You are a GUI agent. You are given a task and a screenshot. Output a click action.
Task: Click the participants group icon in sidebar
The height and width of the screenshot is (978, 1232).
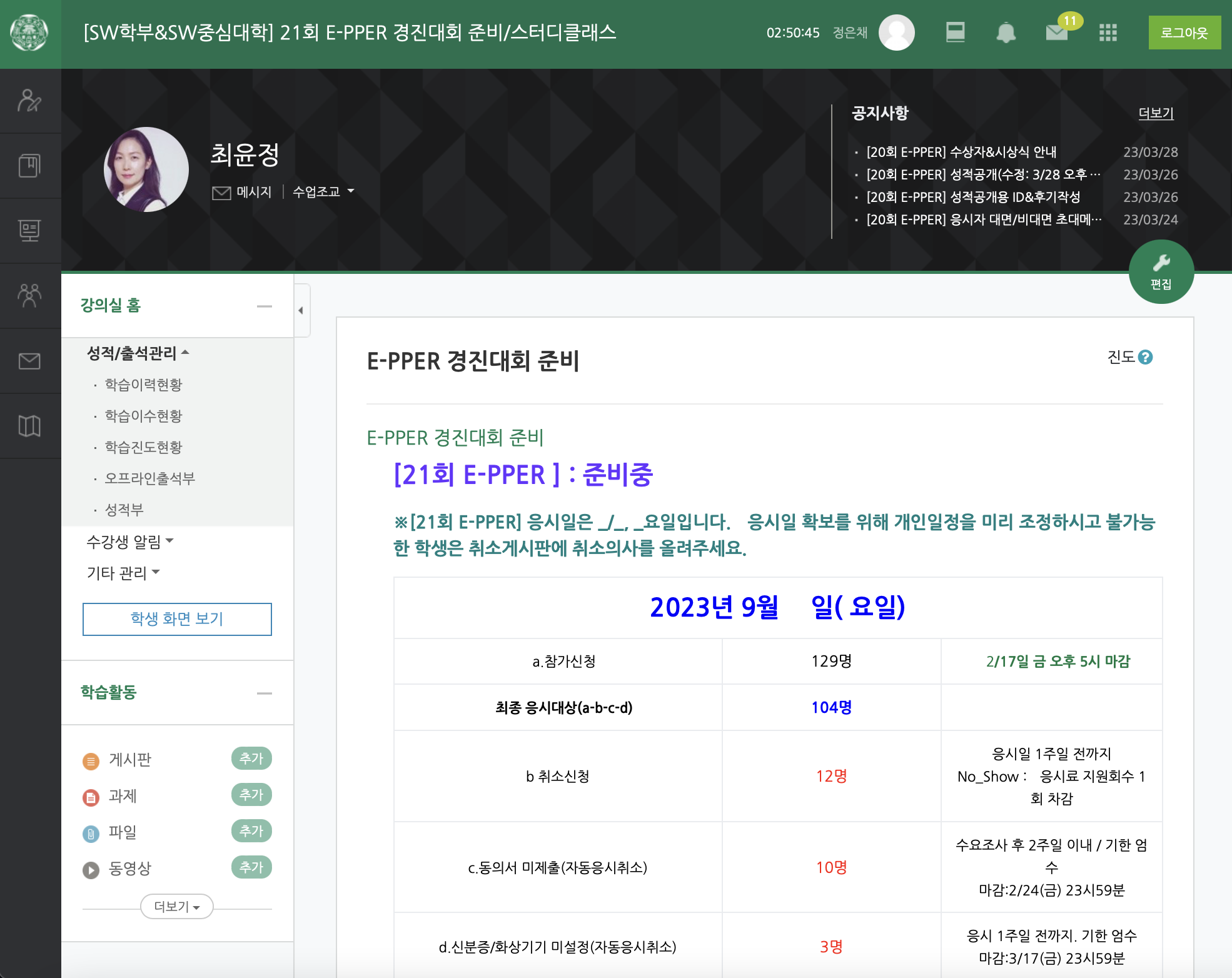click(29, 296)
